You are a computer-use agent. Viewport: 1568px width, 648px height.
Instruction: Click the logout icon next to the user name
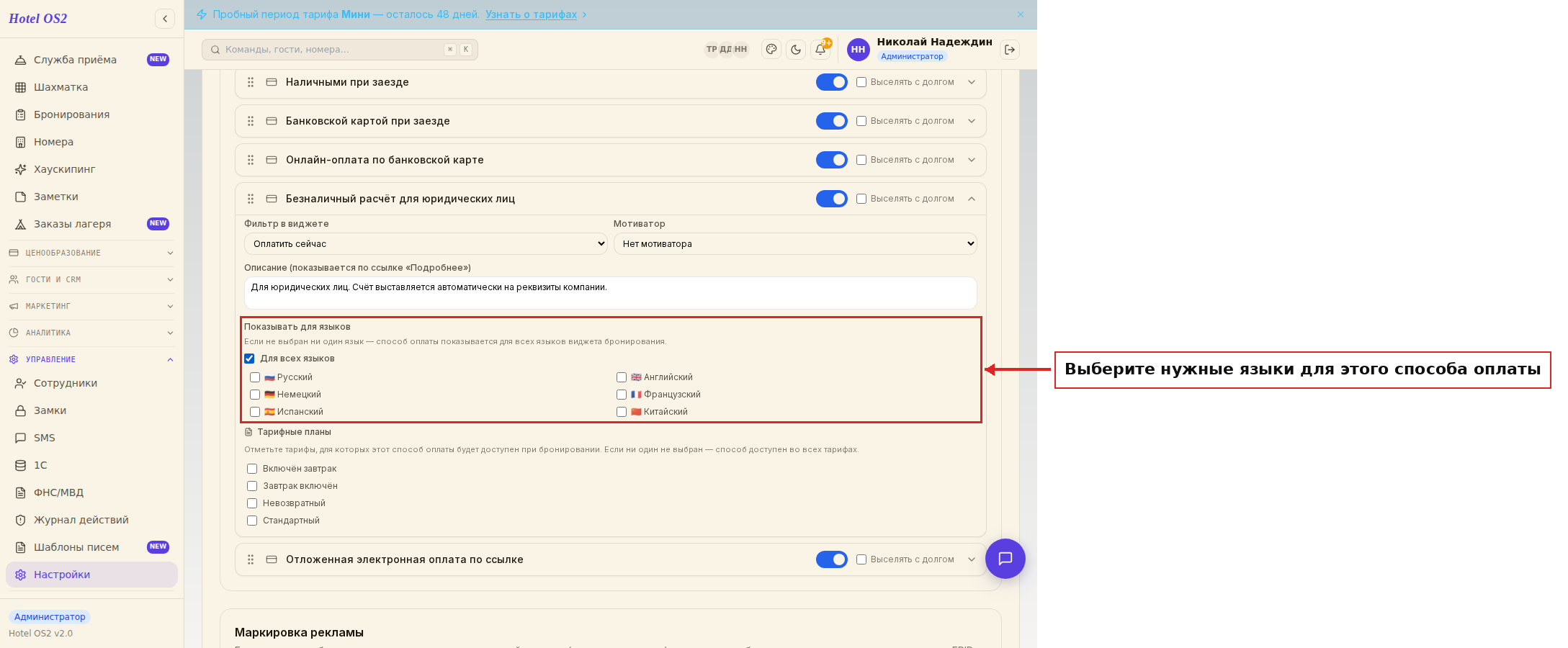pyautogui.click(x=1010, y=50)
